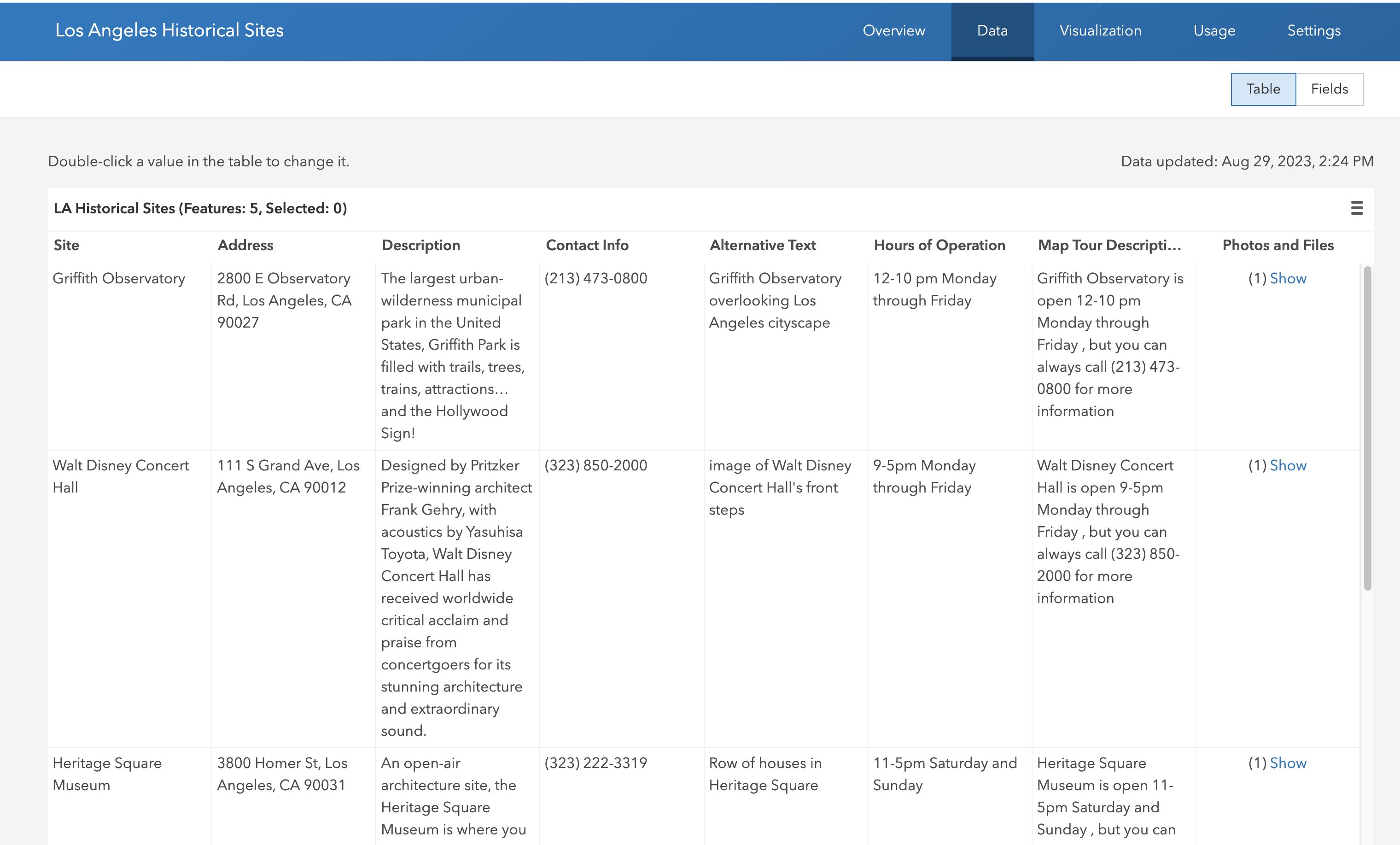
Task: Select the Data tab
Action: [x=992, y=31]
